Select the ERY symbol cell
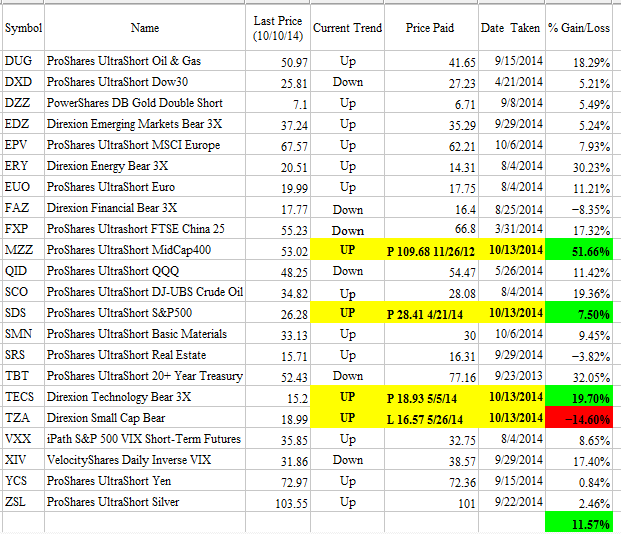This screenshot has height=534, width=621. point(23,166)
